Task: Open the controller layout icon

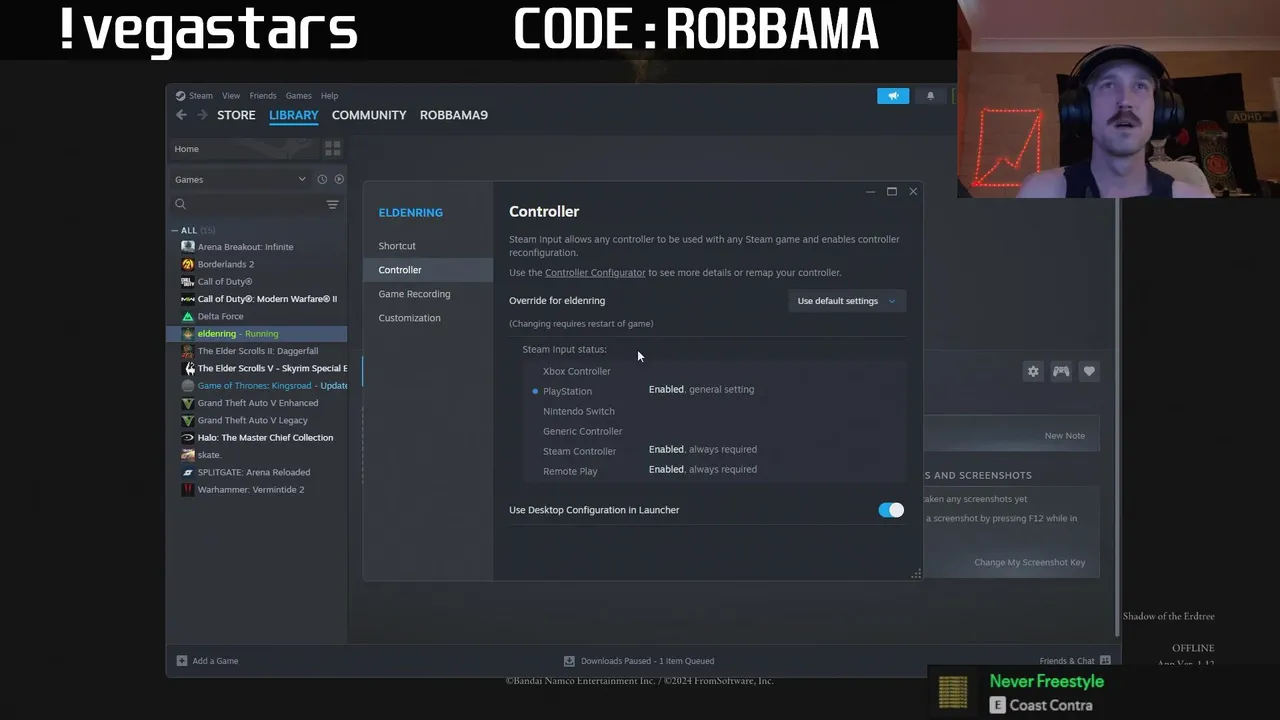Action: pos(1061,371)
